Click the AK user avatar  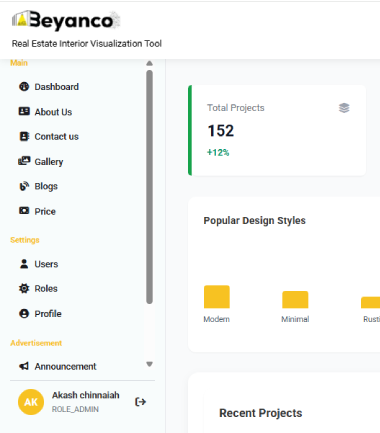click(x=31, y=402)
